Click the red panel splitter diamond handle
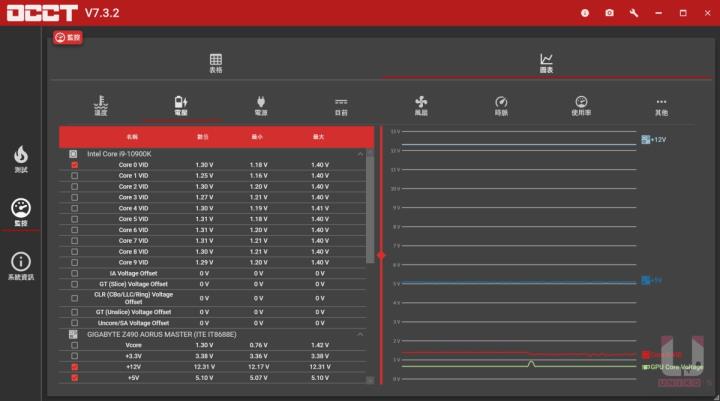Image resolution: width=720 pixels, height=401 pixels. (x=381, y=255)
